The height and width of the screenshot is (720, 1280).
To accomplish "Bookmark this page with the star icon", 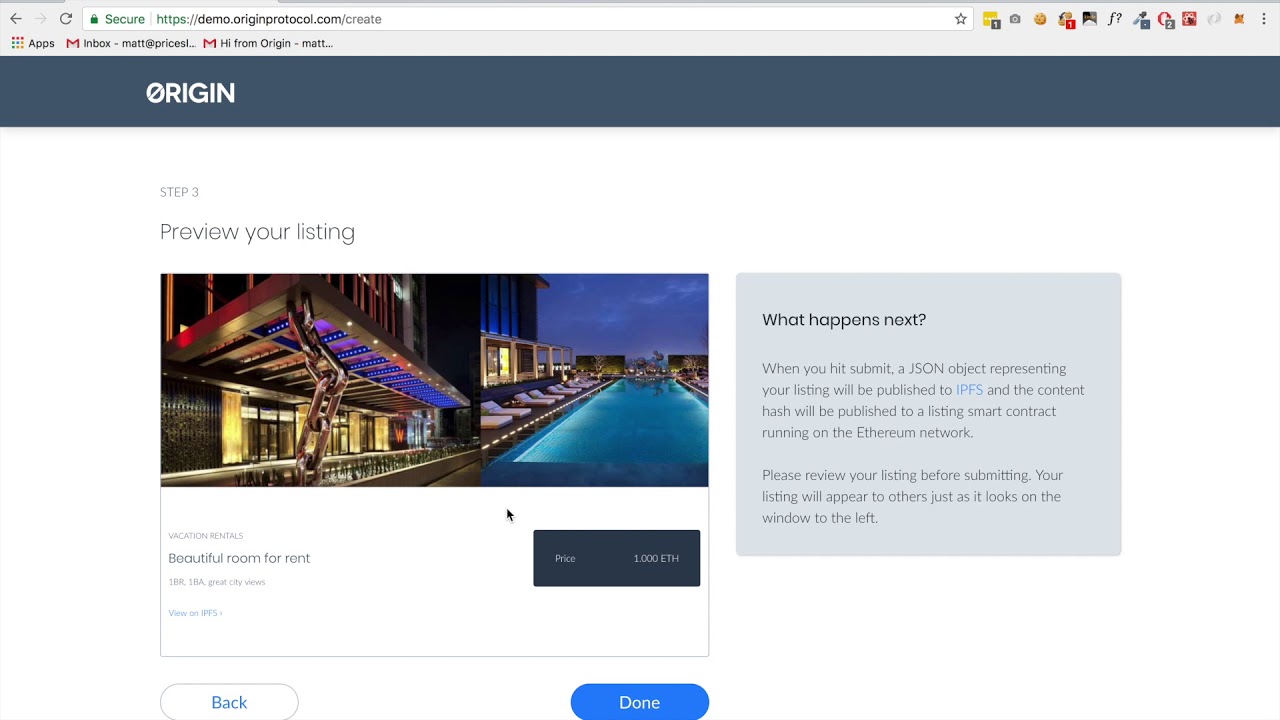I will pyautogui.click(x=961, y=19).
